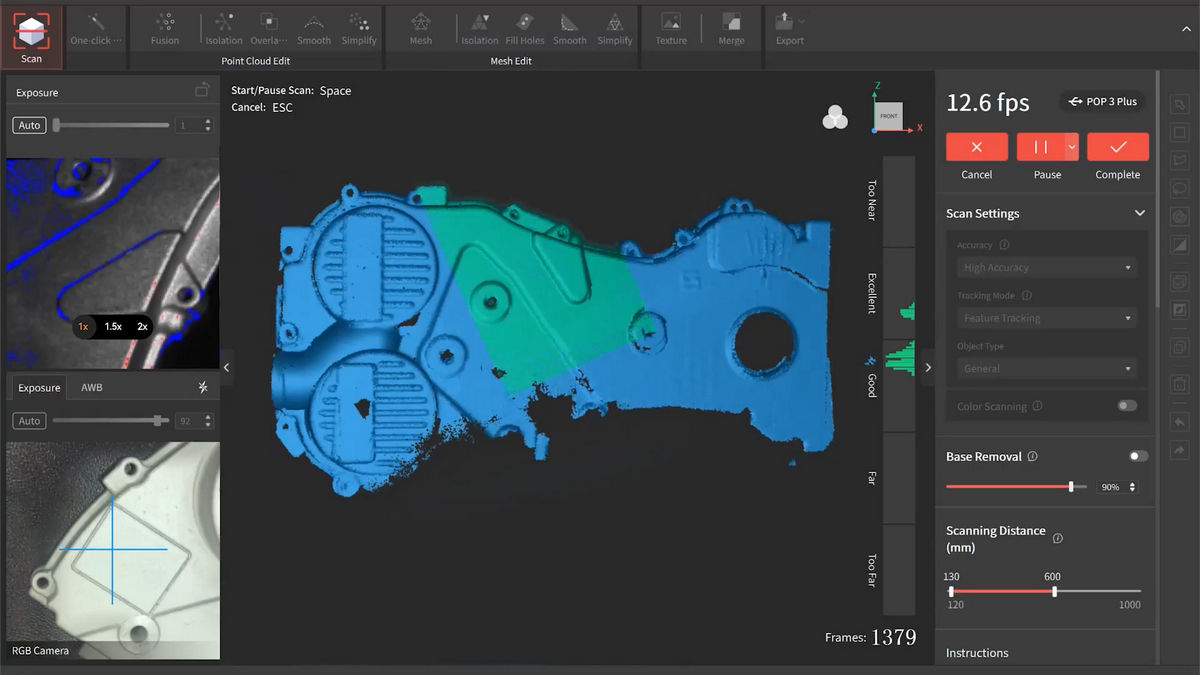This screenshot has width=1200, height=675.
Task: Click the FRONT view orientation cube
Action: point(889,117)
